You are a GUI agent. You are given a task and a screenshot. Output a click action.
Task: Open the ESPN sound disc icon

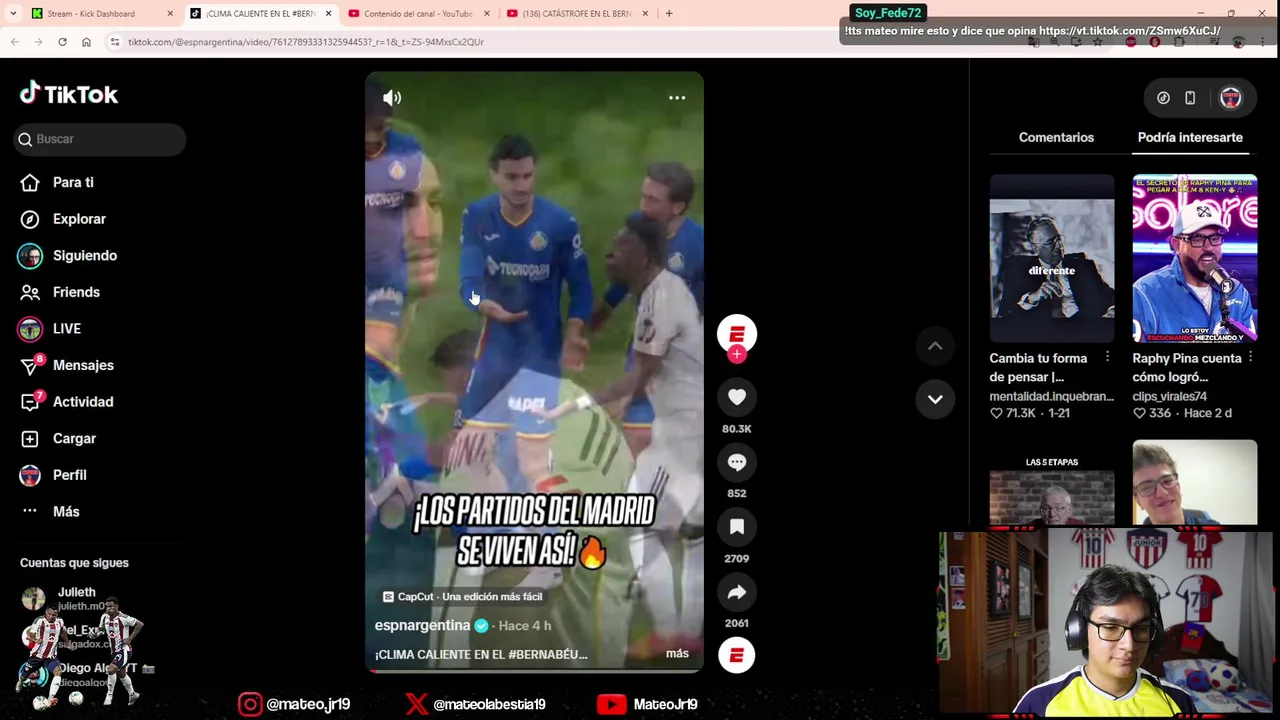tap(737, 655)
